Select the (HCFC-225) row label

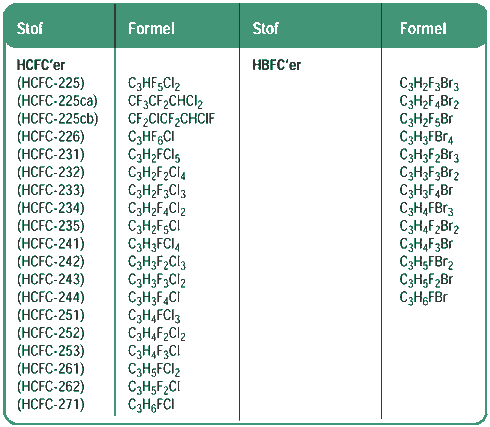pos(51,83)
